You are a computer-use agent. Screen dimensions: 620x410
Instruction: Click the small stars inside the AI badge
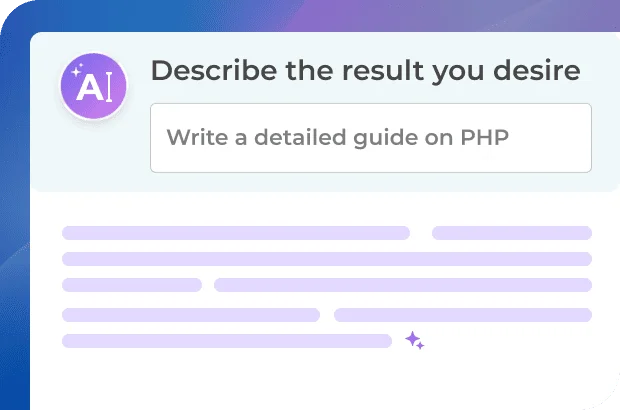tap(77, 72)
